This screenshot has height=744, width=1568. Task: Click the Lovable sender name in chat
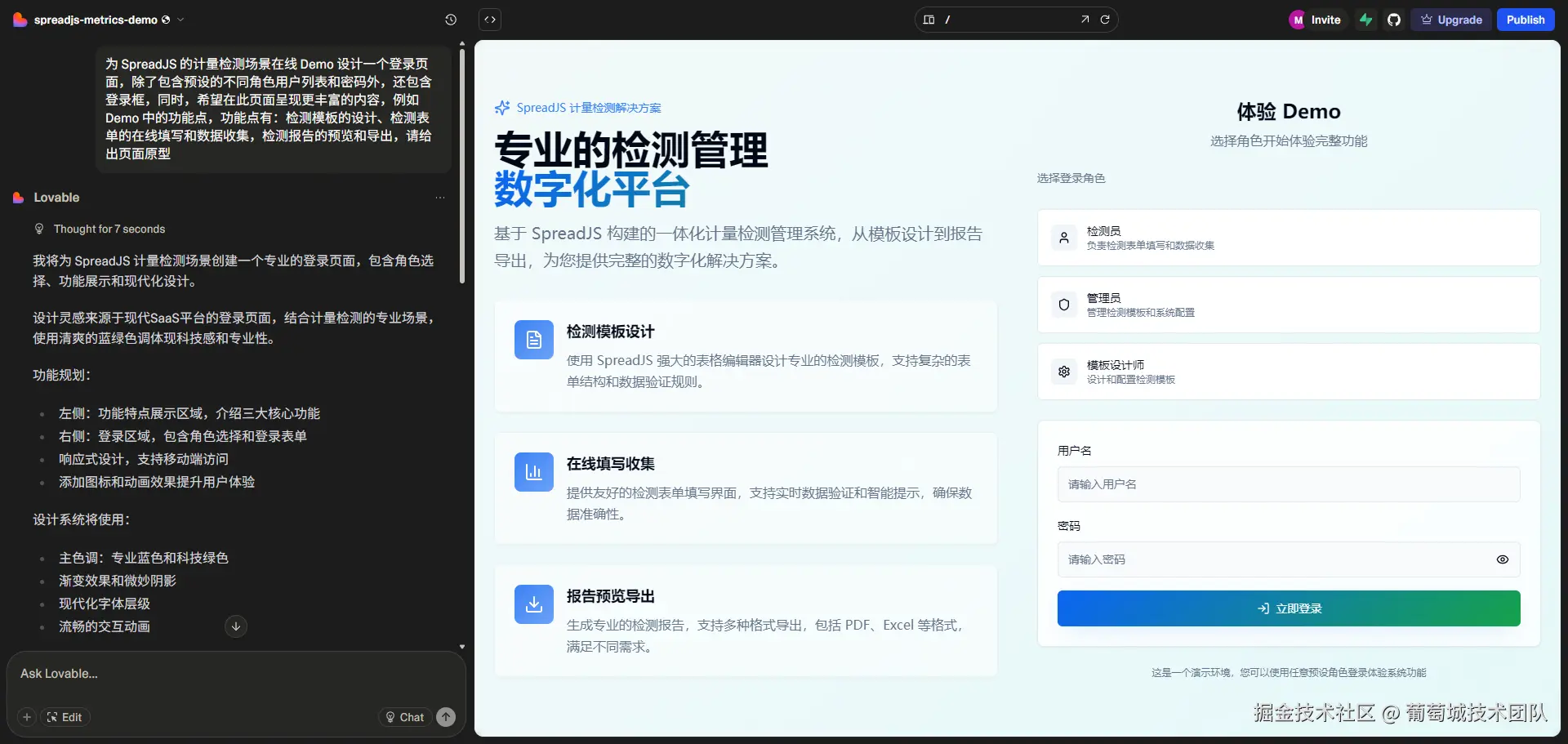(56, 198)
